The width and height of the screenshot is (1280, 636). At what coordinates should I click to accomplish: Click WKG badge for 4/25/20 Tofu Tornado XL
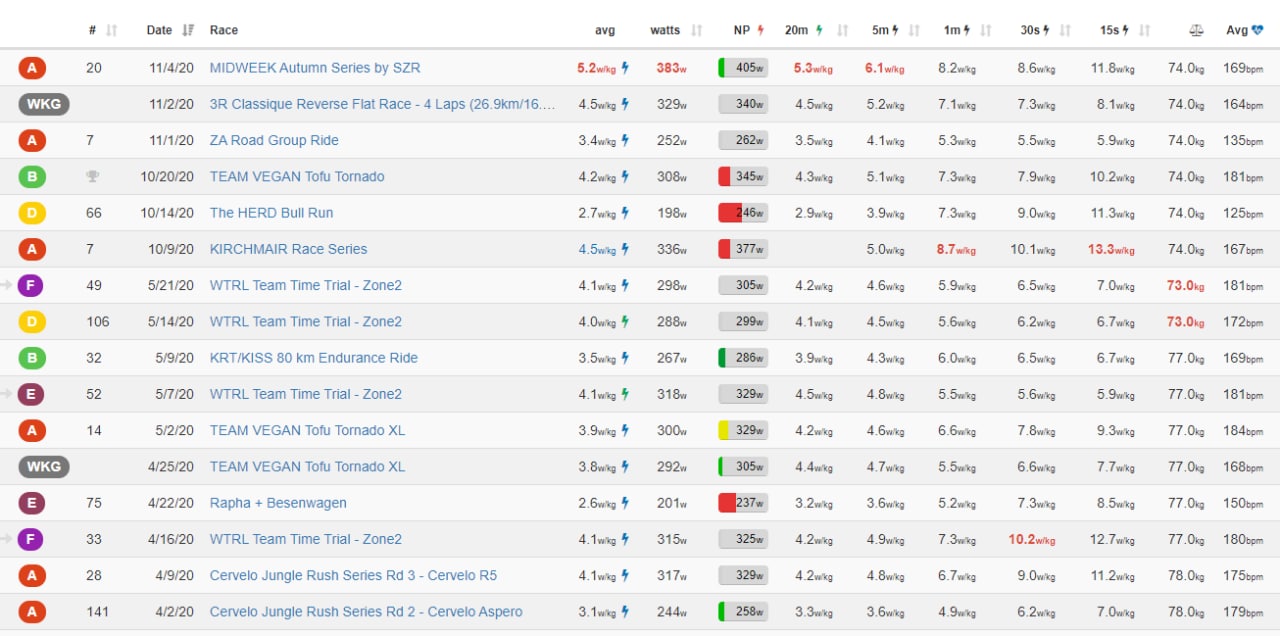(x=44, y=467)
